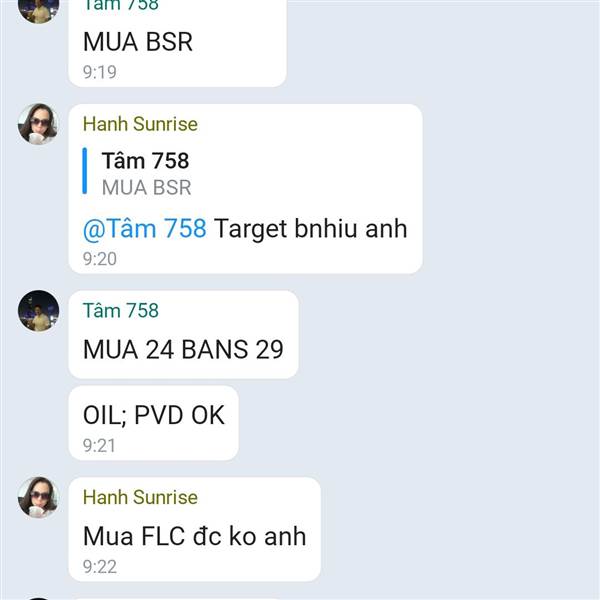
Task: Select the MUA BSR message bubble at top
Action: click(177, 42)
